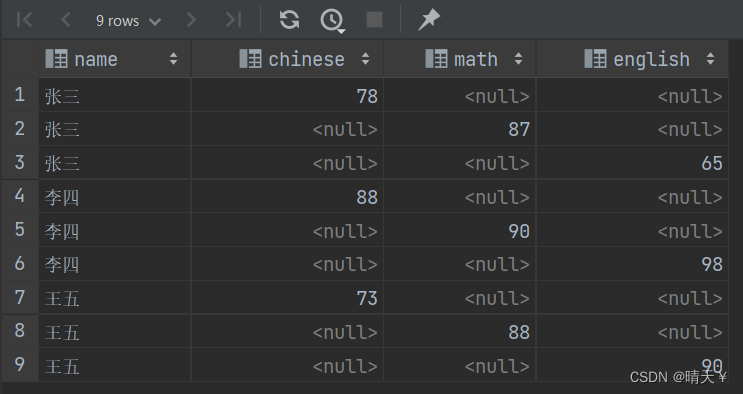Sort by chinese column arrows
The width and height of the screenshot is (743, 394).
coord(365,59)
